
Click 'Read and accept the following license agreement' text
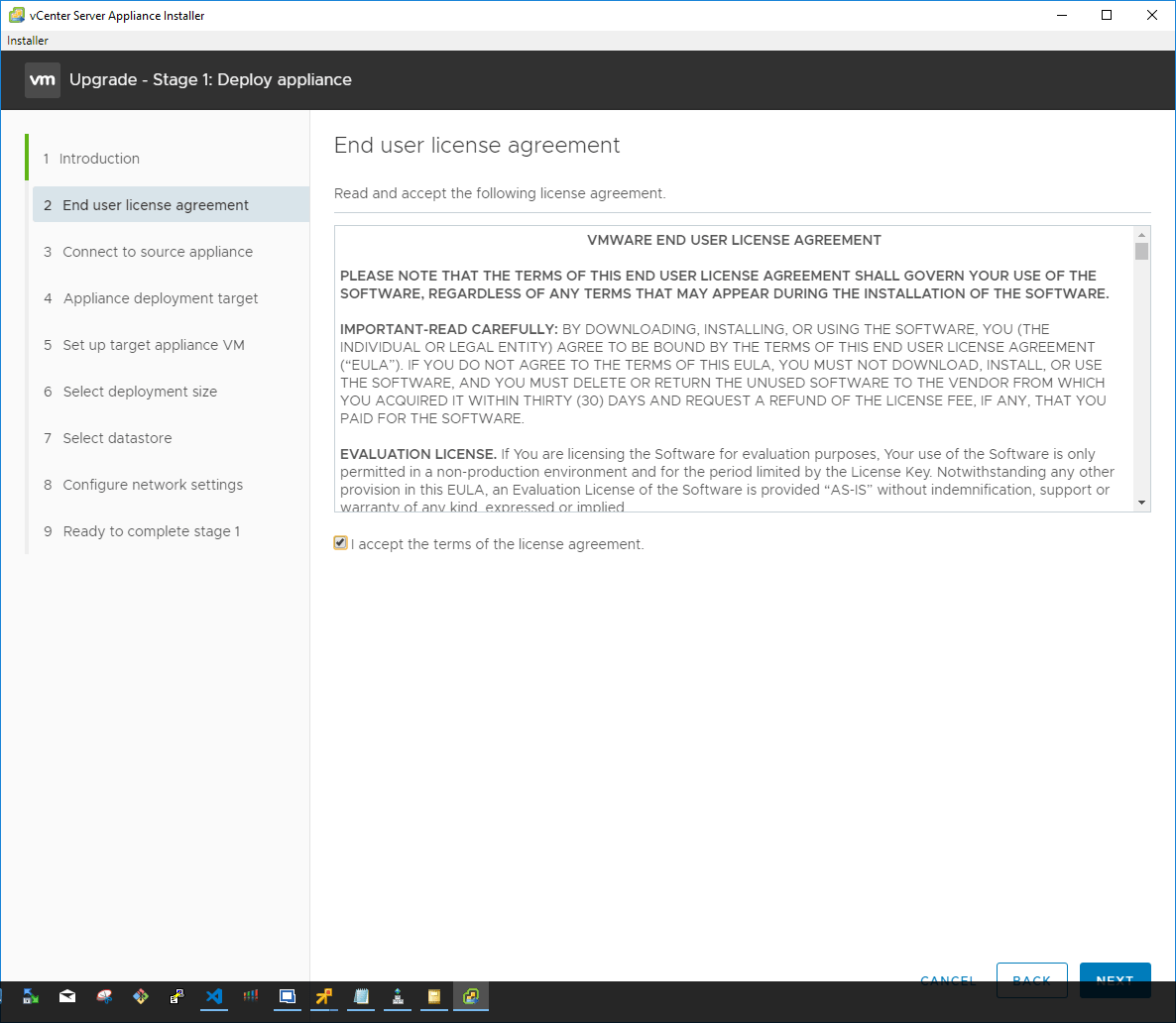500,193
